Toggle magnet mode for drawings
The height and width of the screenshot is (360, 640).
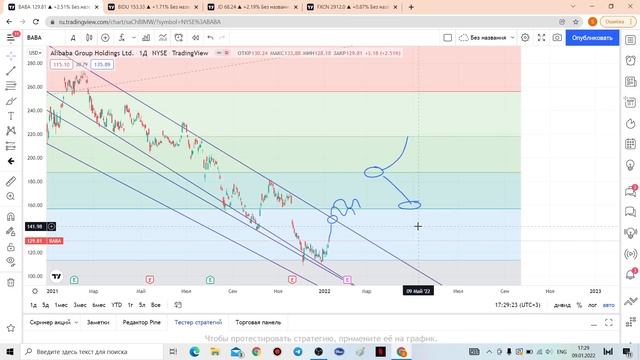11,216
